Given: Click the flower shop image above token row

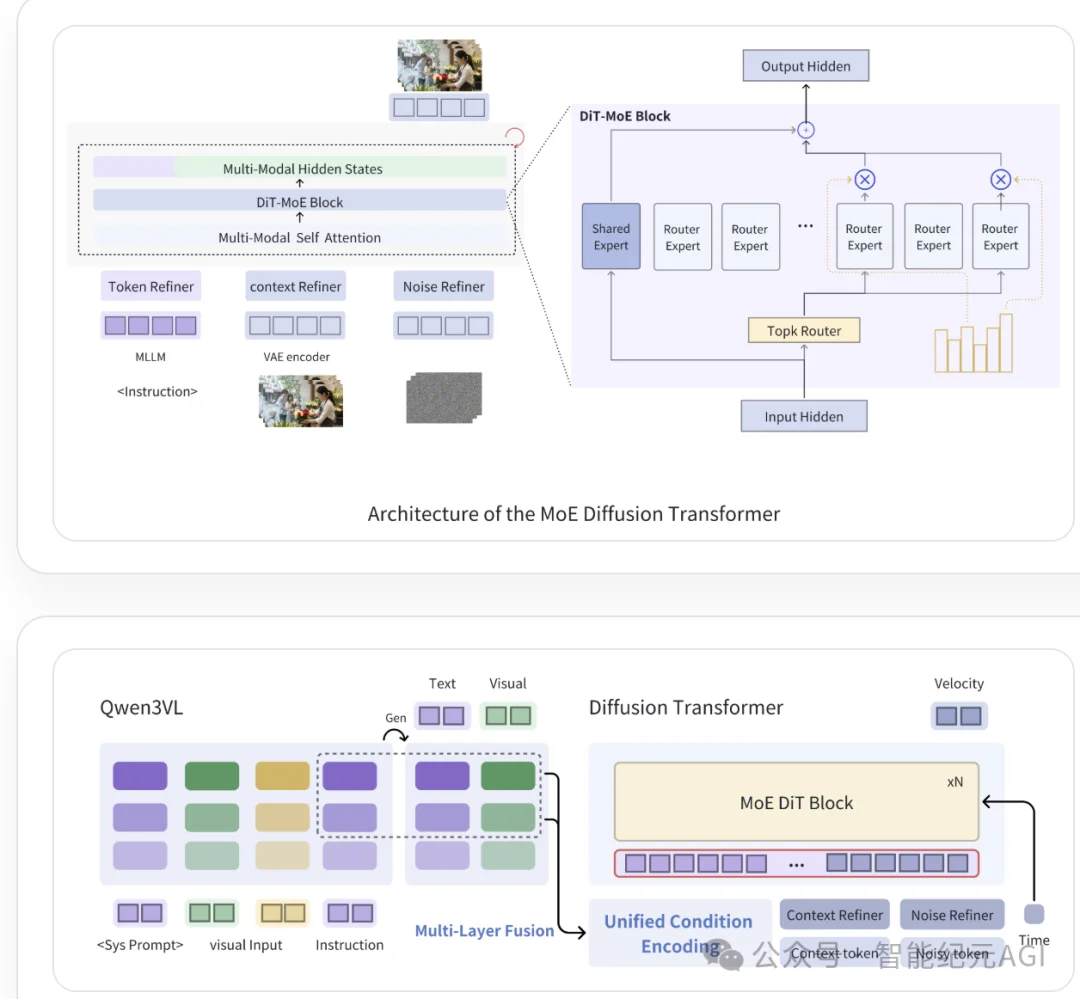Looking at the screenshot, I should tap(439, 65).
